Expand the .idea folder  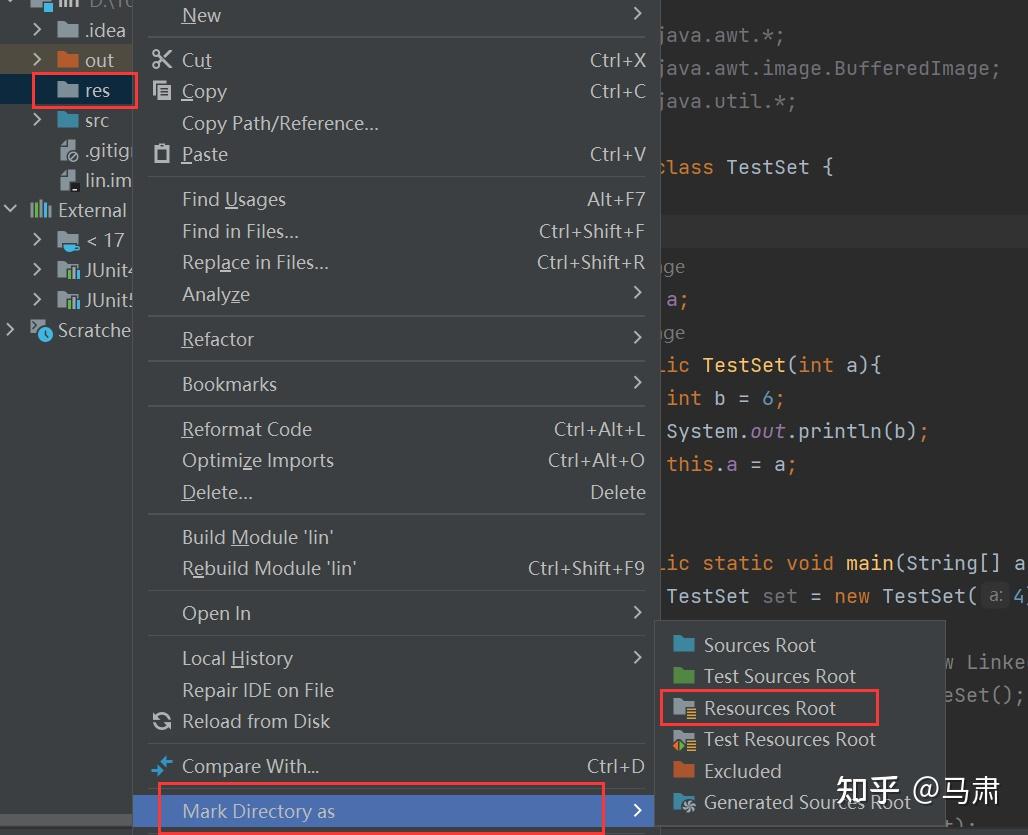(x=37, y=29)
